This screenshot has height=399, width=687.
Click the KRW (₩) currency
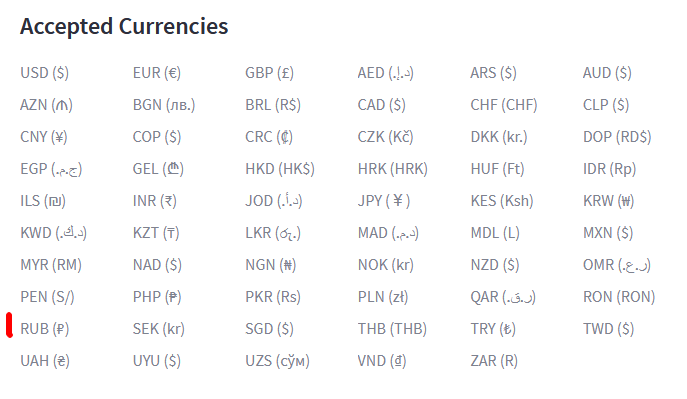click(x=609, y=201)
